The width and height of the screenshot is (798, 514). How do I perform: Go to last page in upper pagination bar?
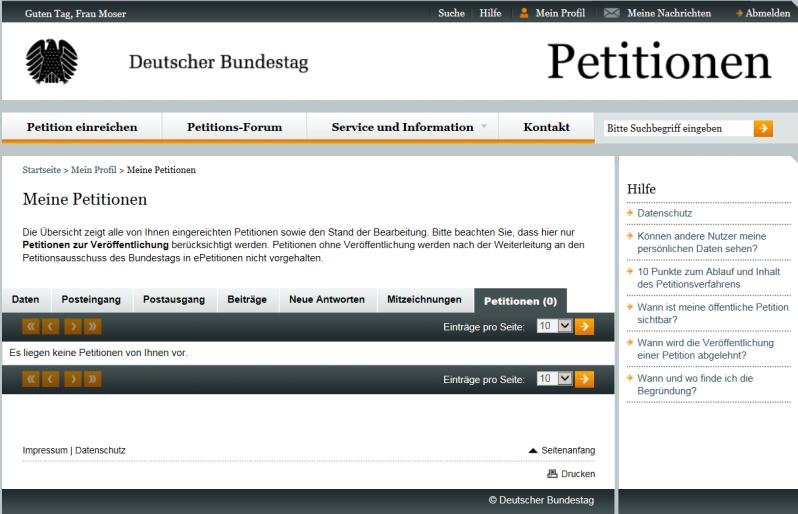tap(93, 326)
